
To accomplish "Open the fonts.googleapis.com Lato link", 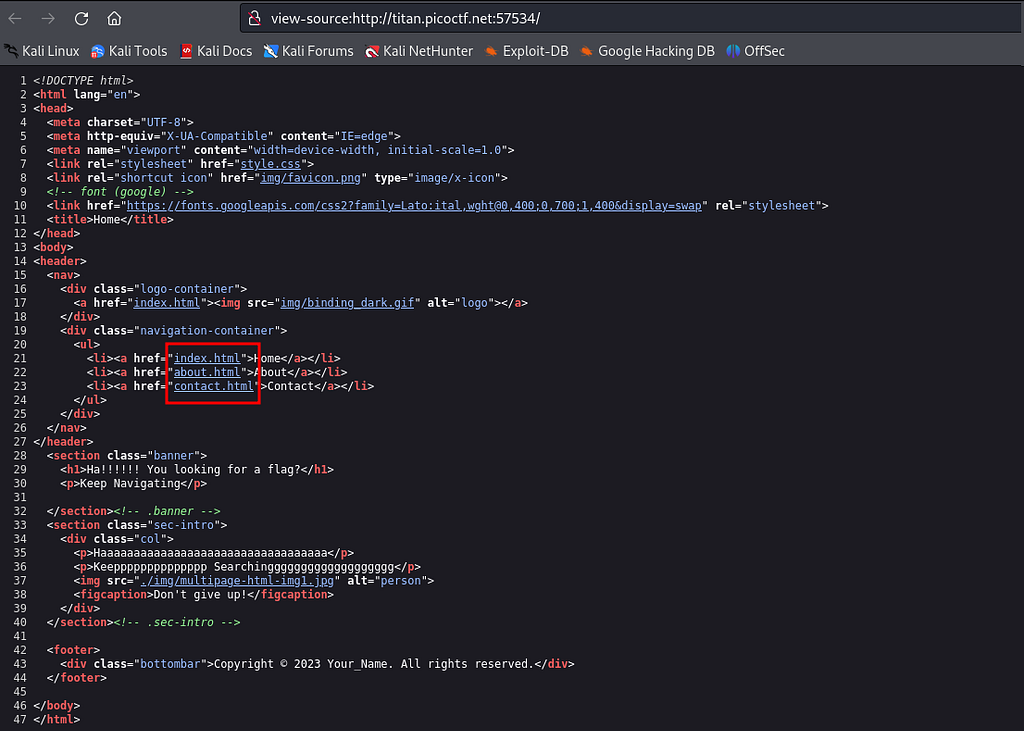I will click(414, 206).
